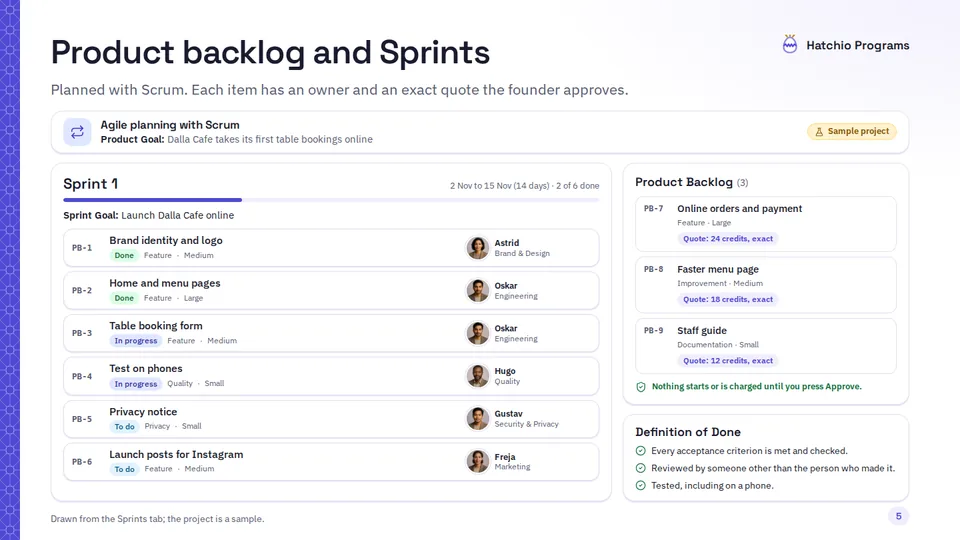Screen dimensions: 960x540
Task: Open the Test on phones item
Action: coord(331,376)
